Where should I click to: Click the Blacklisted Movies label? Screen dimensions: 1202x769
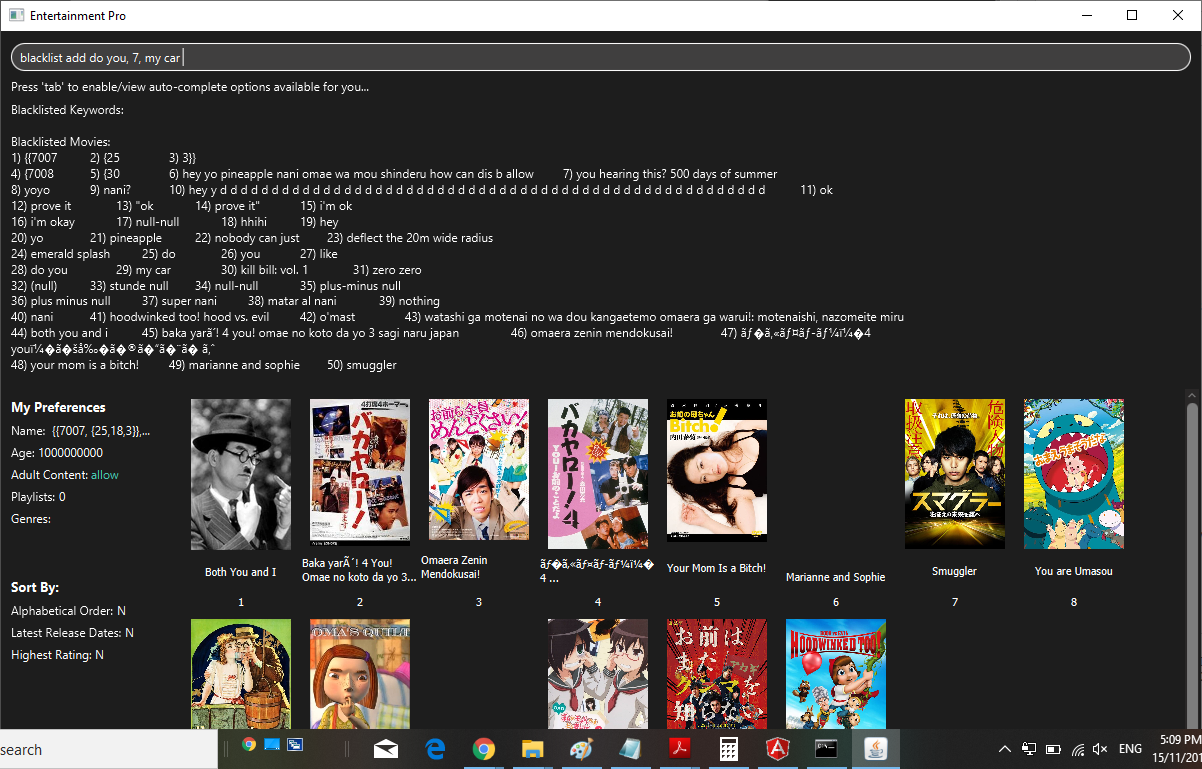pyautogui.click(x=61, y=142)
